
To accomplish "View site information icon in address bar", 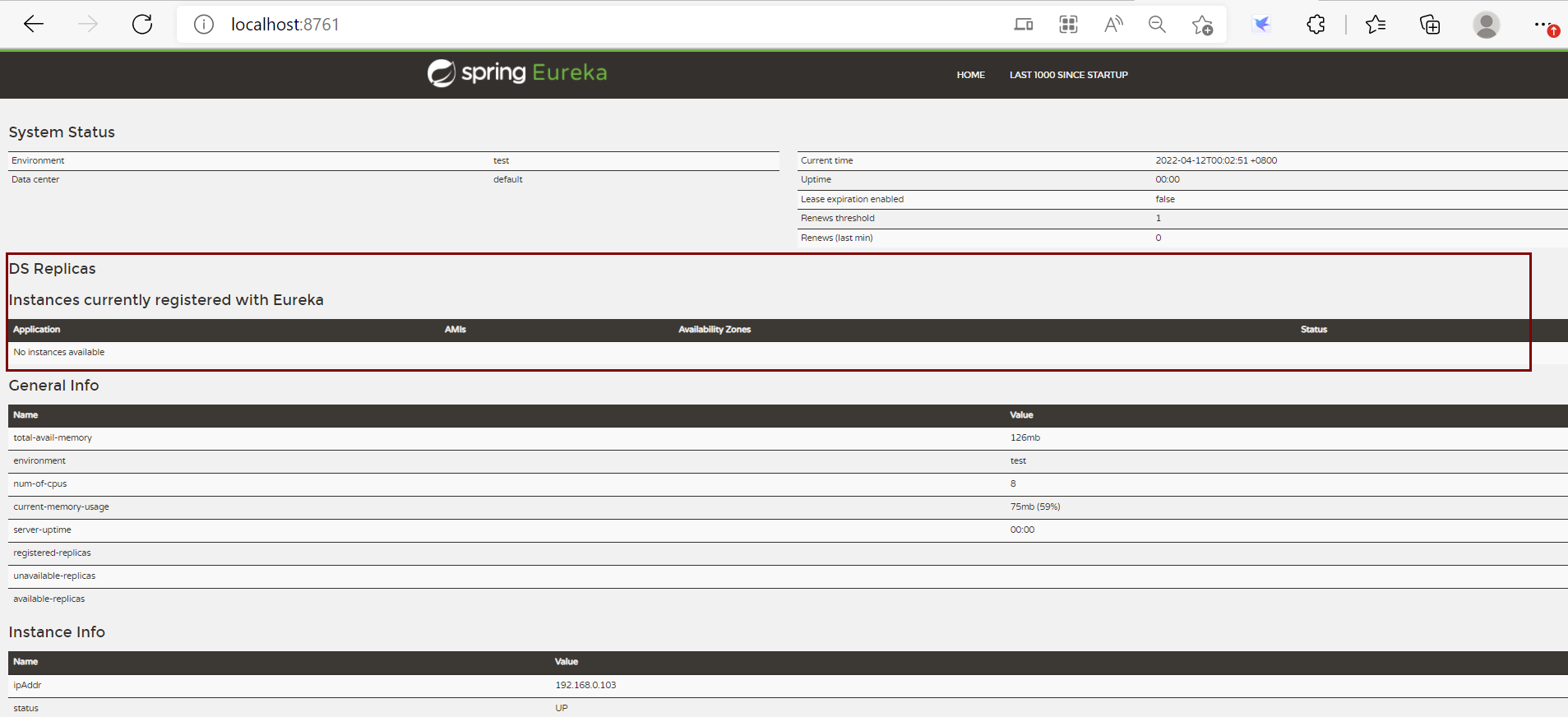I will (204, 25).
